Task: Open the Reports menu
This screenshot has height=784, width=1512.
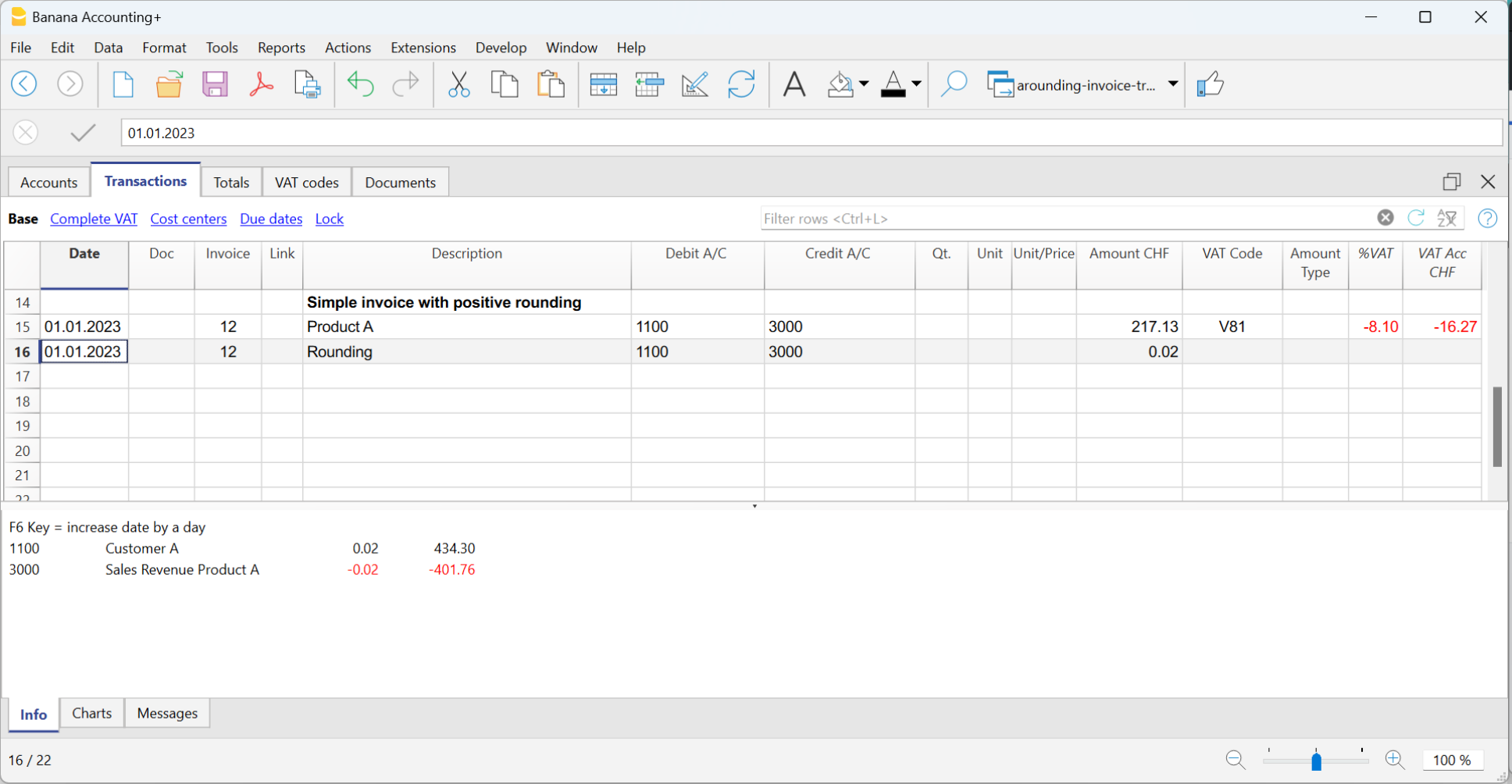Action: pos(281,48)
